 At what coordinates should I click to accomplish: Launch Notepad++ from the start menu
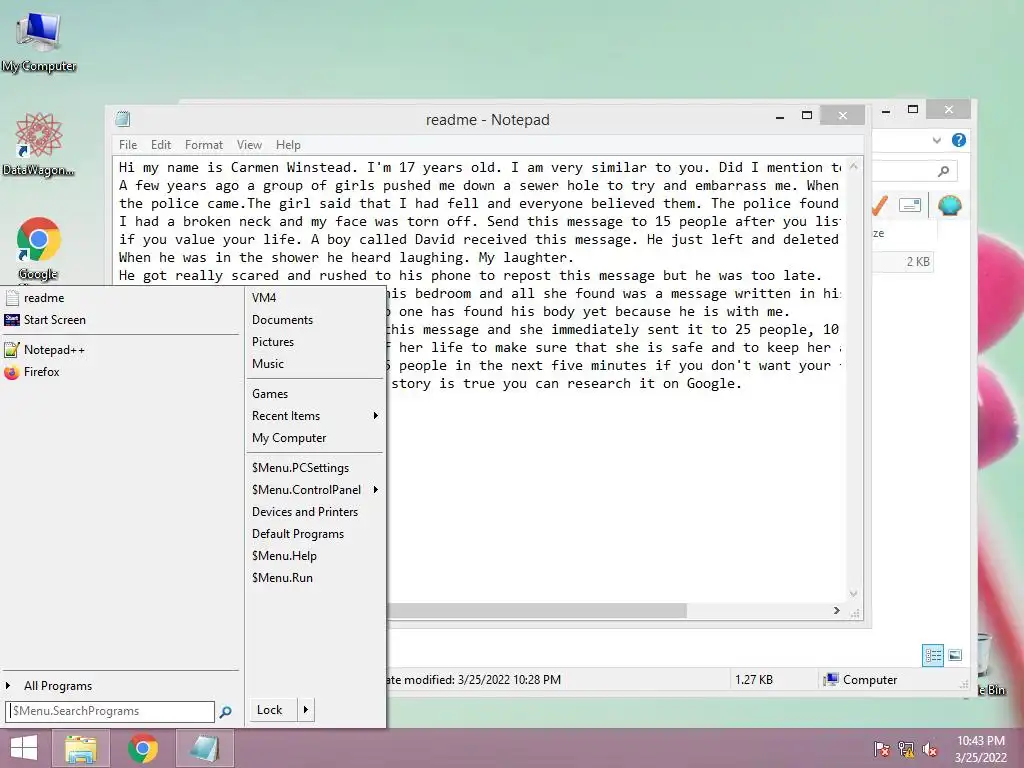point(121,350)
